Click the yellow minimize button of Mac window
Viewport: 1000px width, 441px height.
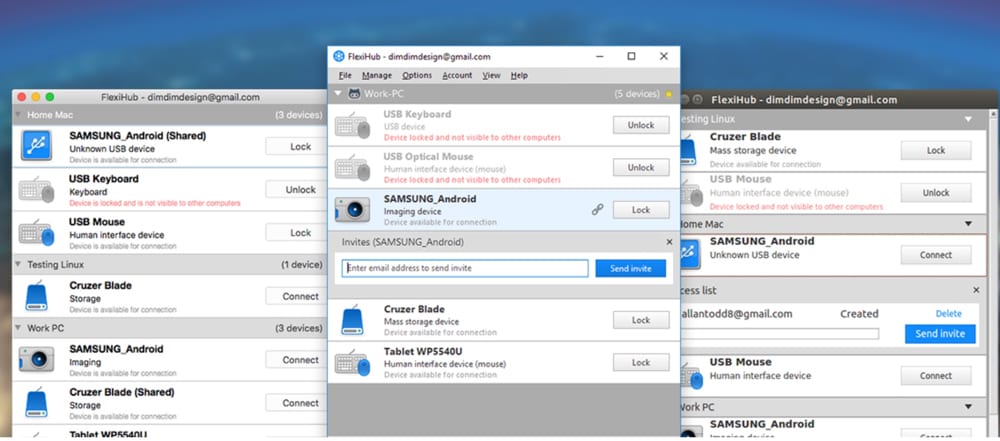(36, 97)
